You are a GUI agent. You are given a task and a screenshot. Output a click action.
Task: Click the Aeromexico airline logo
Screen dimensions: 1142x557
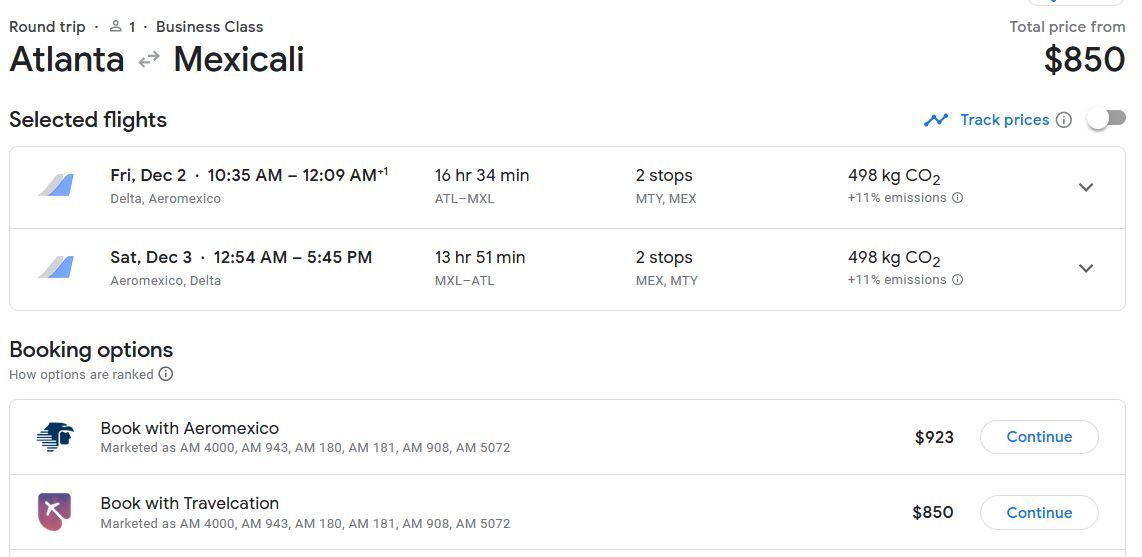(55, 437)
